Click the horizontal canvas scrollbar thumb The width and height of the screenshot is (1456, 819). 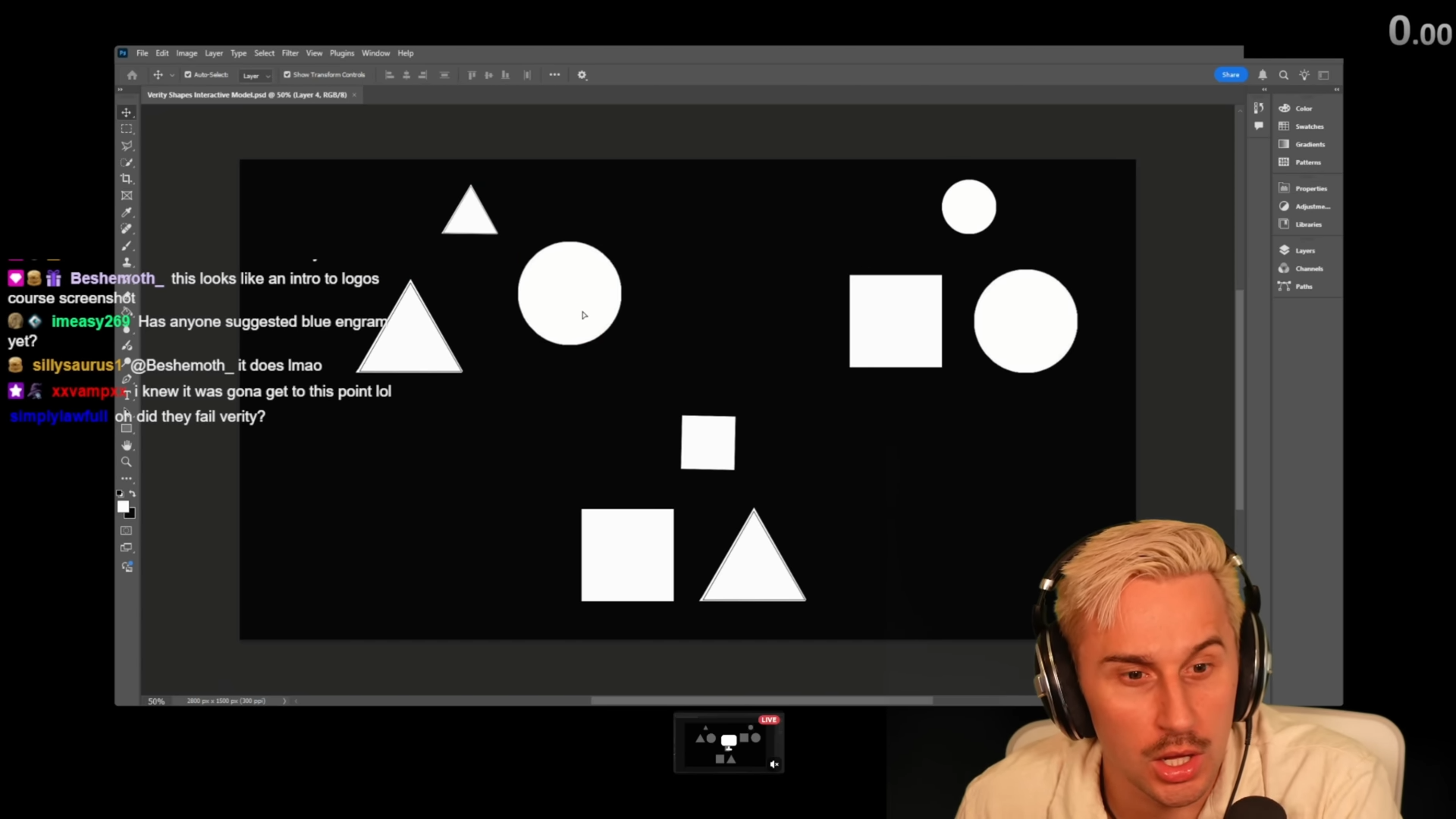[x=761, y=701]
